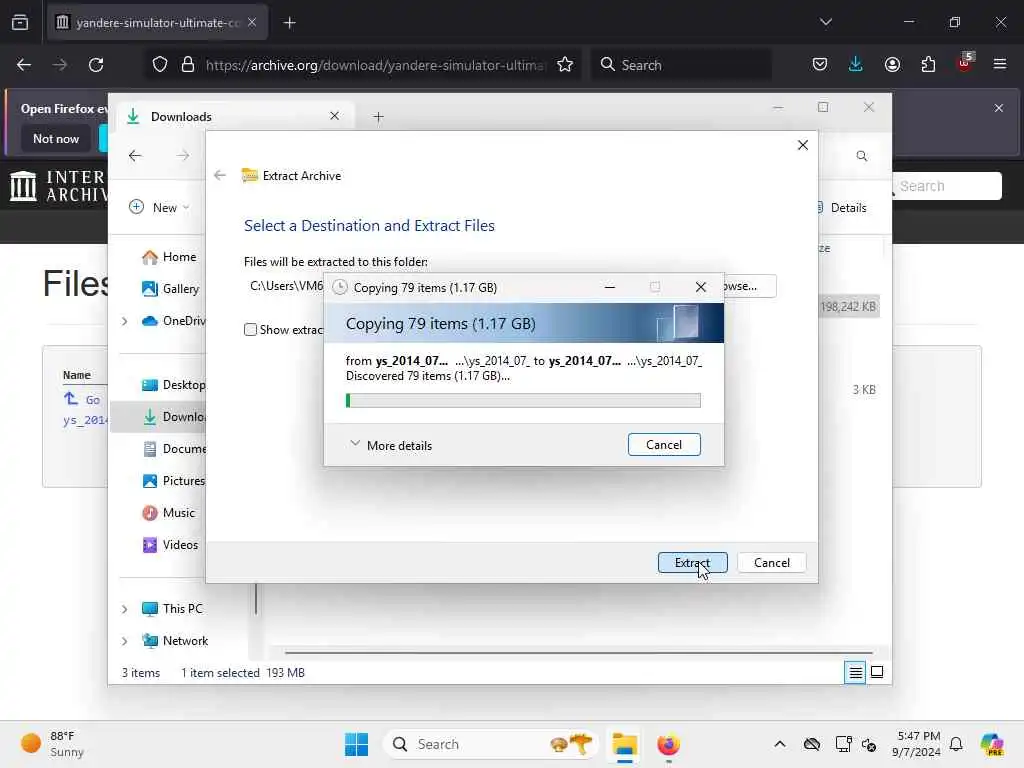Expand the OneDrive tree node
1024x768 pixels.
point(125,321)
